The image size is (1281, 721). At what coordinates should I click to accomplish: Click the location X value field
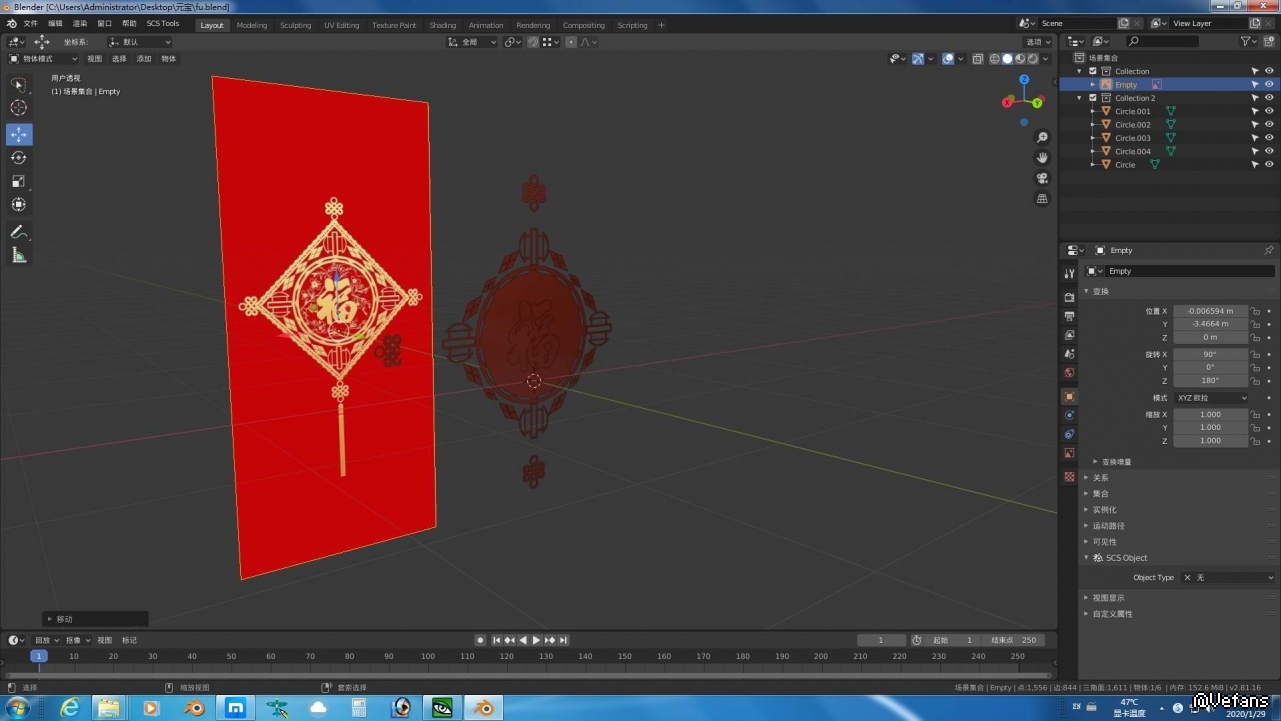tap(1211, 311)
